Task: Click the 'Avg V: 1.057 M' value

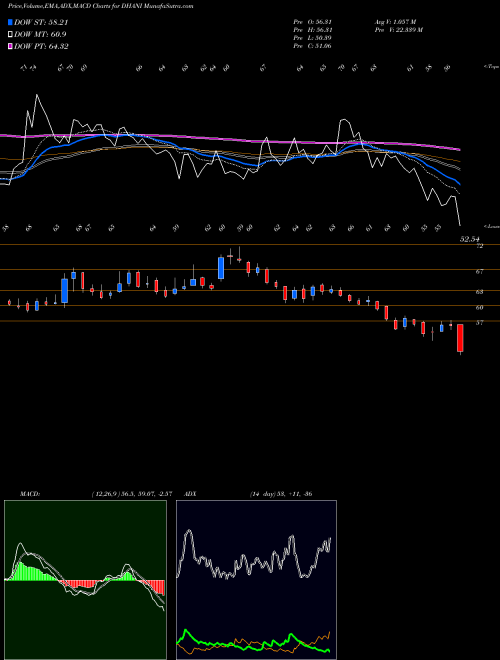Action: [395, 22]
